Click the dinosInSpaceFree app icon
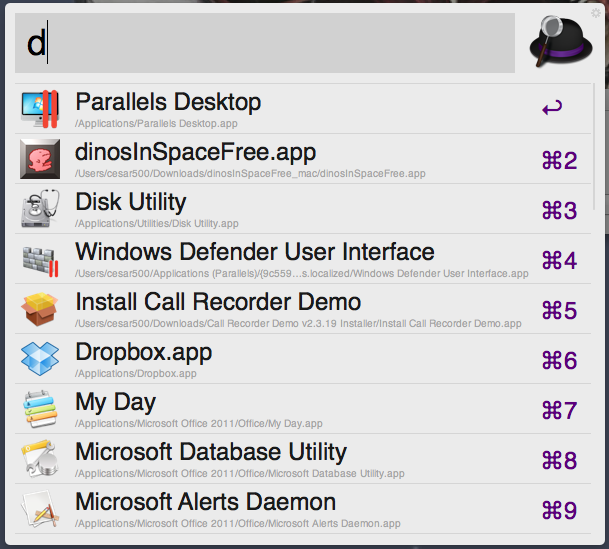Image resolution: width=609 pixels, height=549 pixels. coord(40,159)
